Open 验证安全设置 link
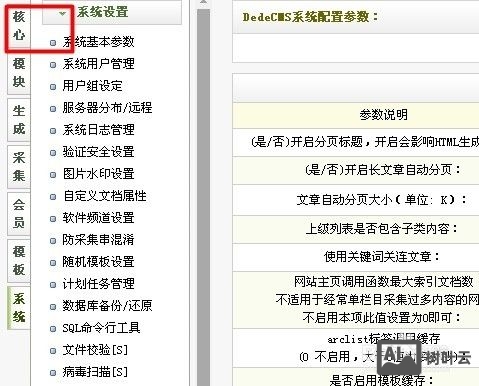The image size is (479, 386). pos(98,152)
